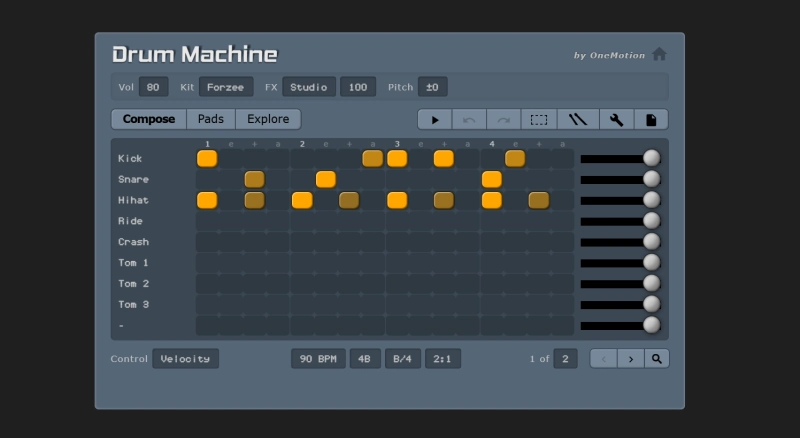The image size is (800, 438).
Task: Click the redo arrow icon
Action: [504, 120]
